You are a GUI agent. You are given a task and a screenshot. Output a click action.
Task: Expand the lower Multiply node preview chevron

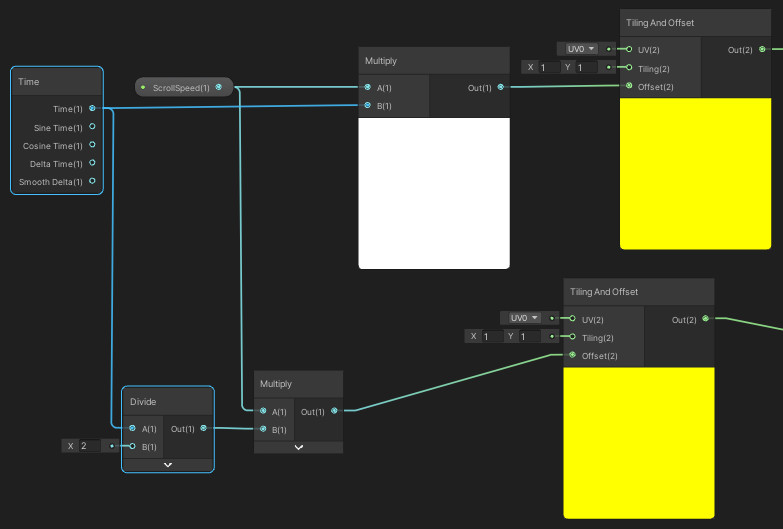click(298, 447)
